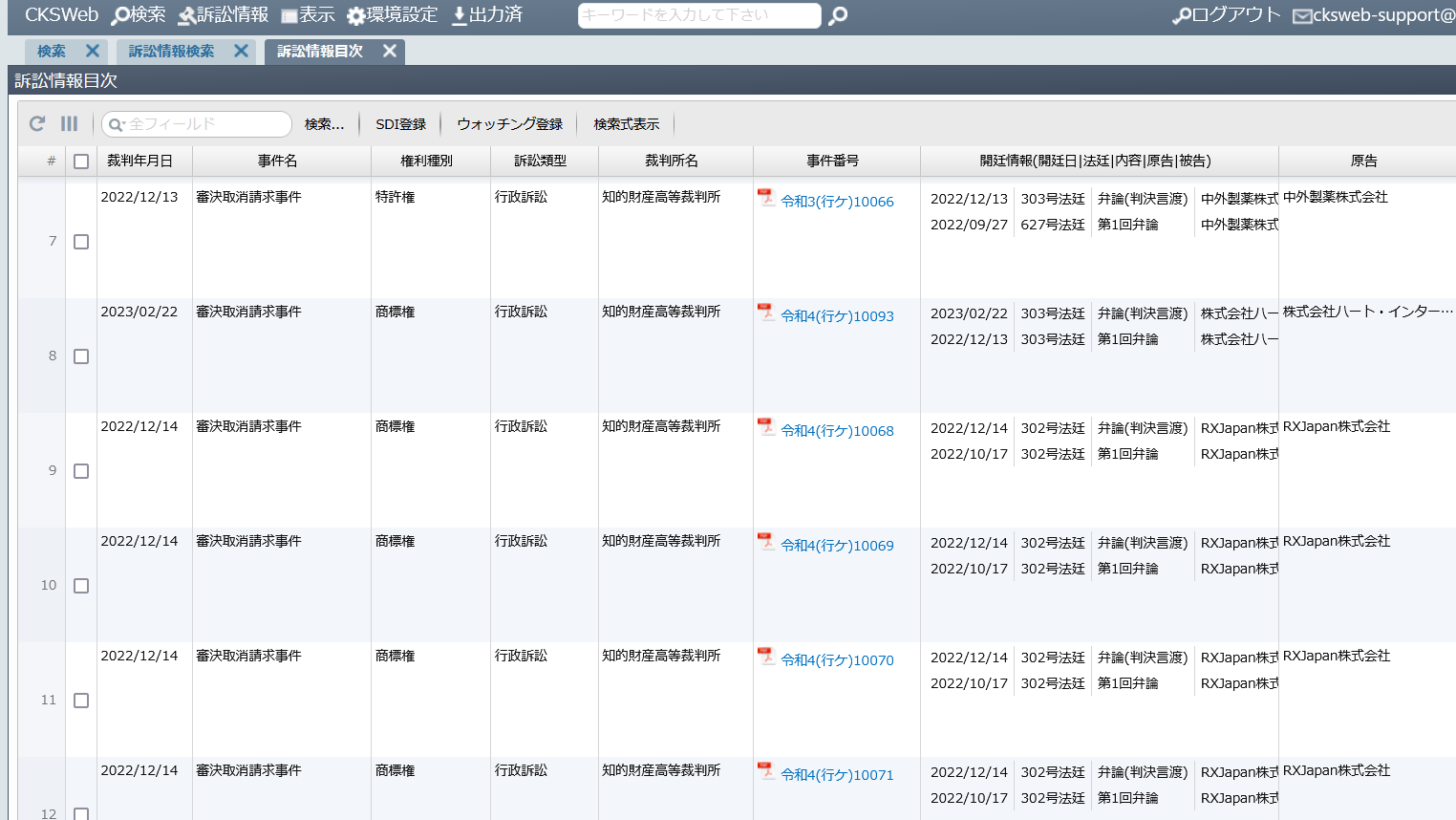Viewport: 1456px width, 820px height.
Task: Close the 訴訟情報検索 tab
Action: point(241,52)
